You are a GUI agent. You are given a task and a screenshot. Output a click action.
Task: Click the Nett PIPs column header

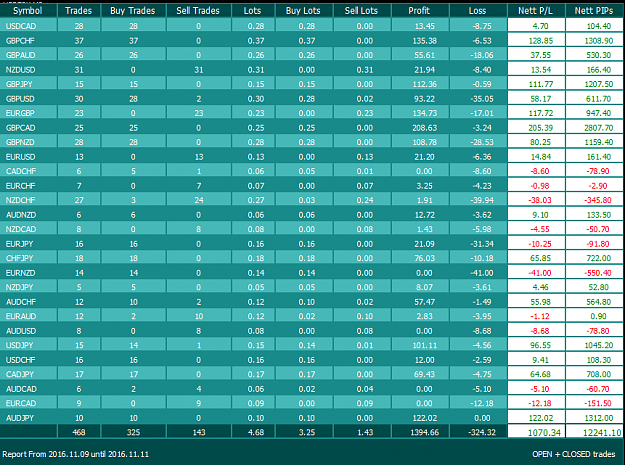[x=594, y=11]
